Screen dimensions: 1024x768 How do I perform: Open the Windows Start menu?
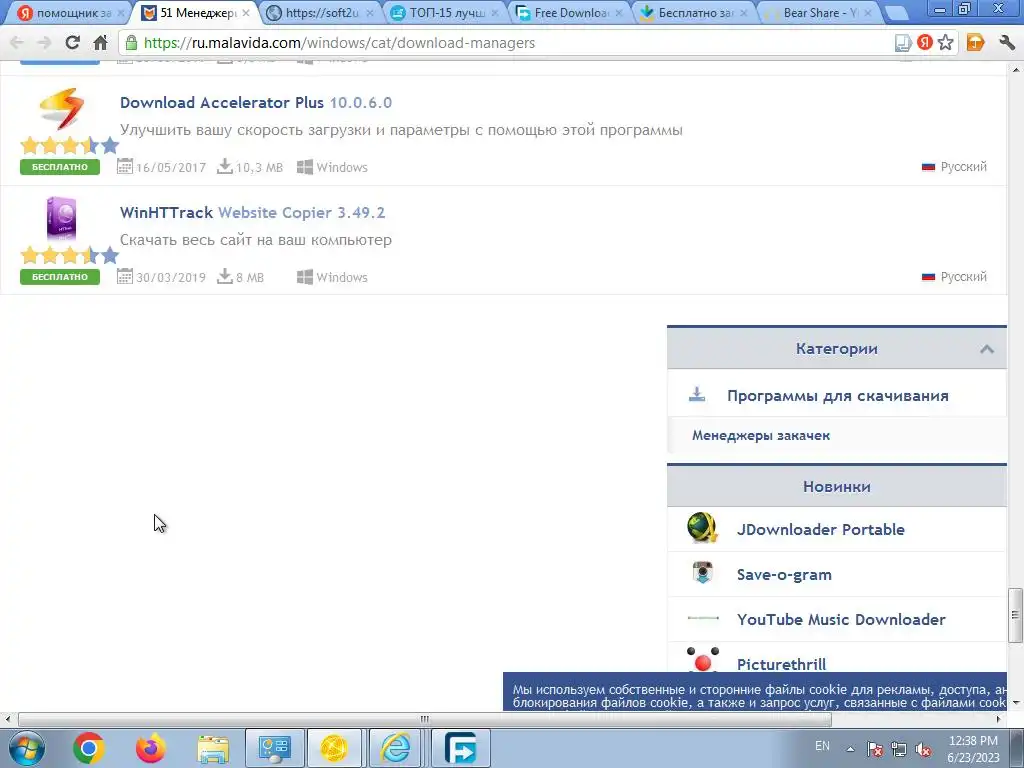tap(27, 748)
